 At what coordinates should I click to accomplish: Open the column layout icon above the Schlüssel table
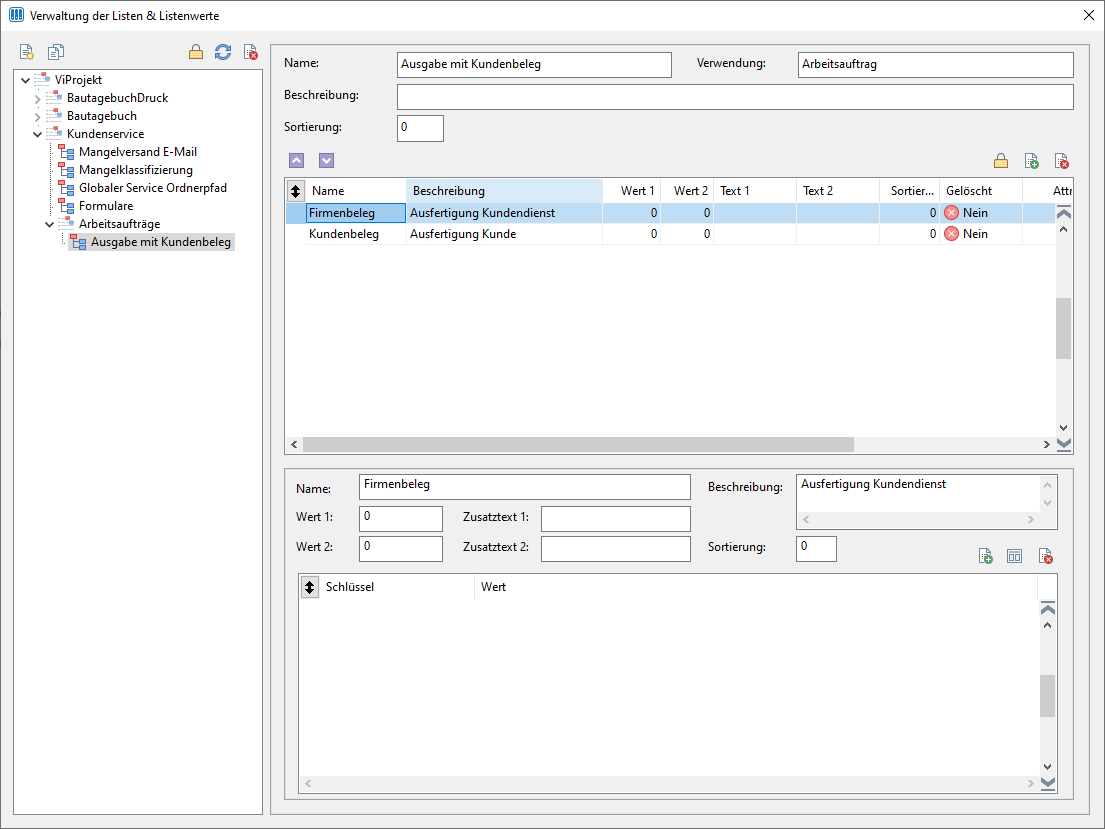(x=1014, y=556)
